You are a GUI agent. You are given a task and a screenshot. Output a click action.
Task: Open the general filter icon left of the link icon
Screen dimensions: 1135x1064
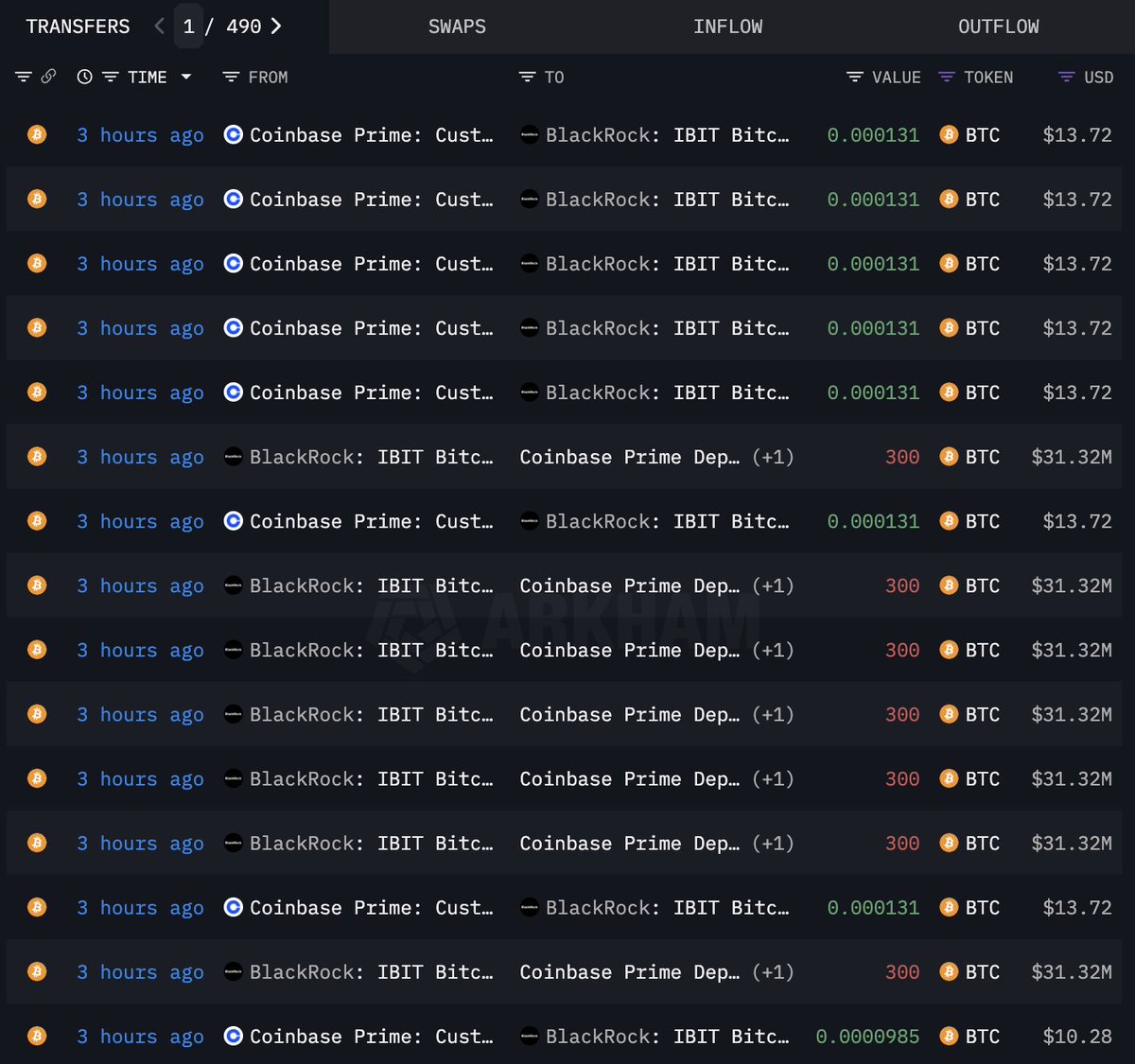tap(24, 77)
